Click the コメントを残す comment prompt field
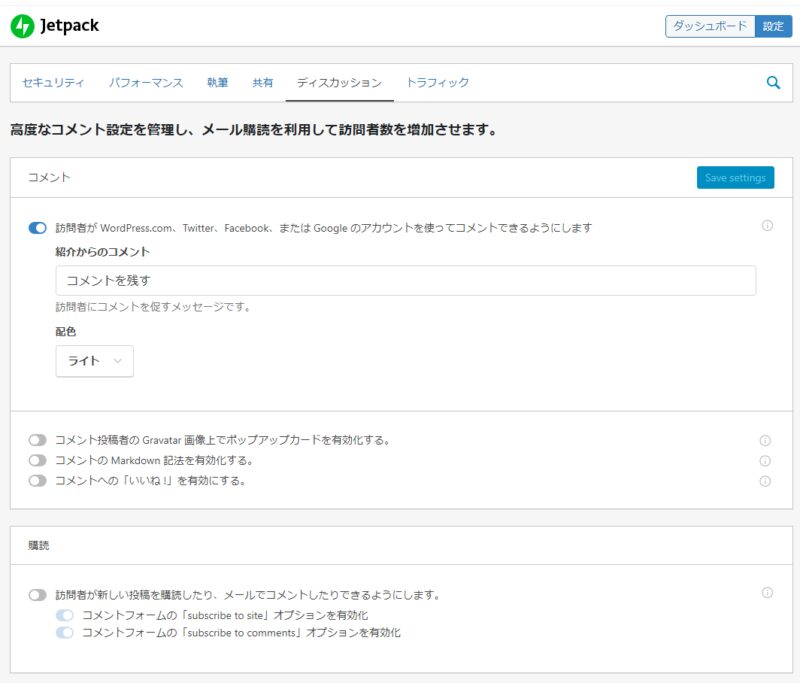800x683 pixels. coord(406,281)
